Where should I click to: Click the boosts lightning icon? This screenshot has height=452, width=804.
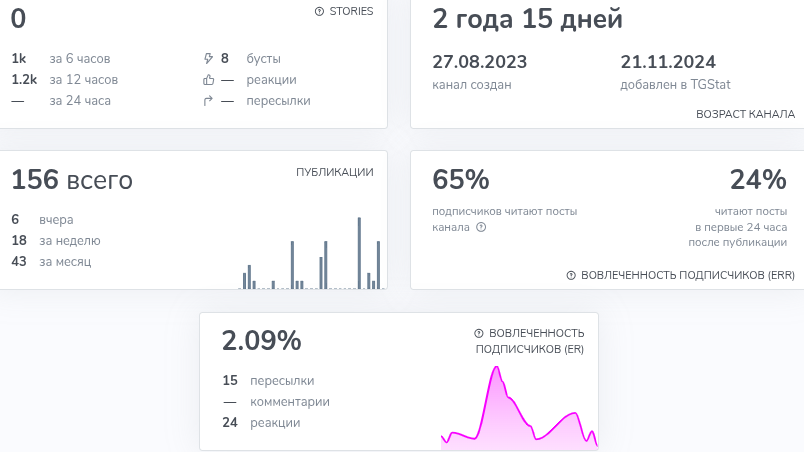[x=208, y=58]
